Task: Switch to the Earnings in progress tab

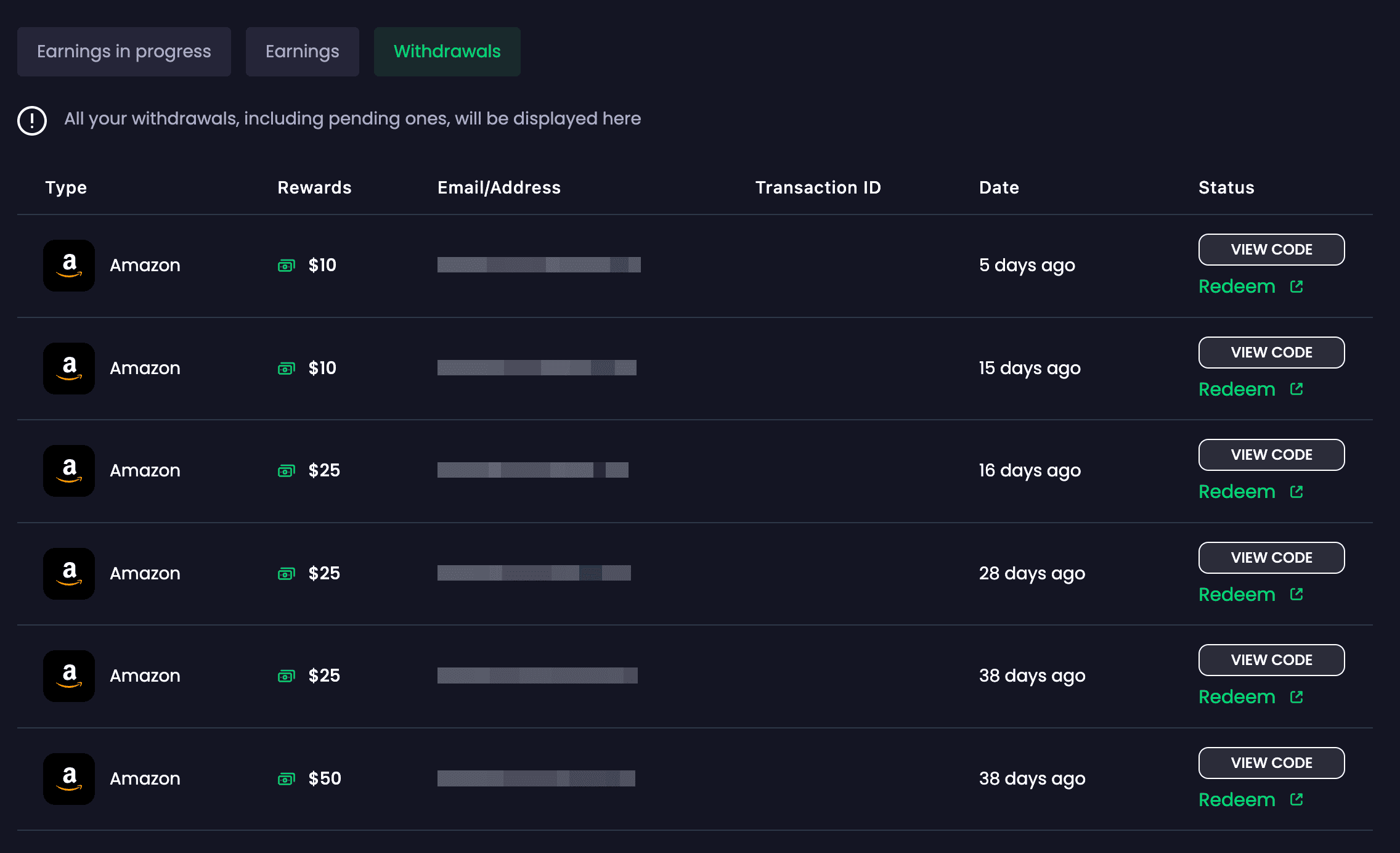Action: click(124, 52)
